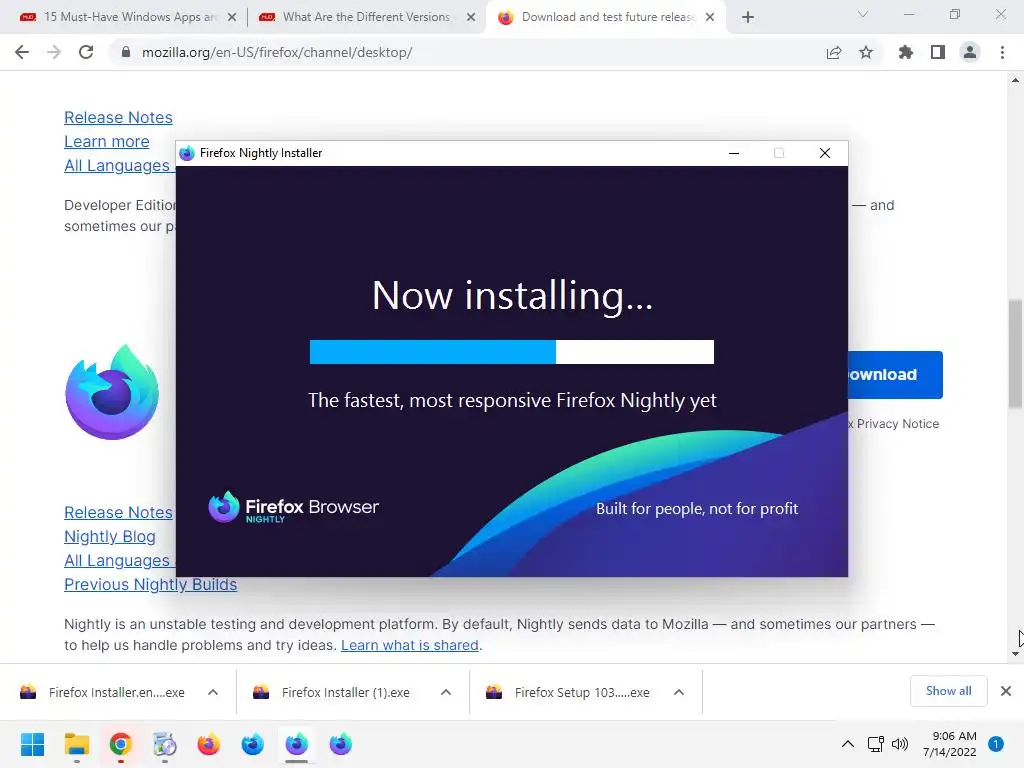Click the last Firefox Nightly taskbar icon
The image size is (1024, 768).
click(340, 744)
